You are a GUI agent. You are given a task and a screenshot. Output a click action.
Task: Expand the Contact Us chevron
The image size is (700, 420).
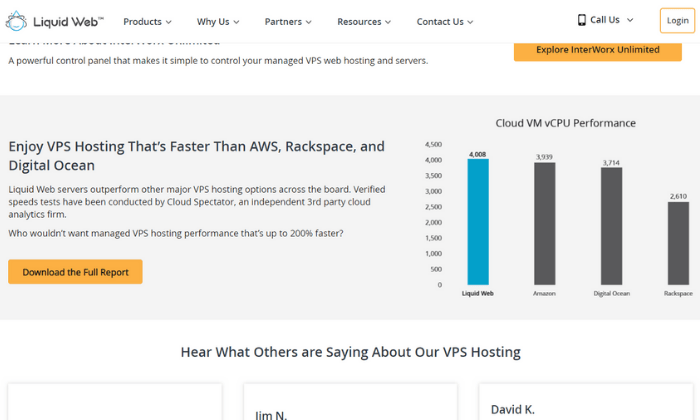(470, 22)
